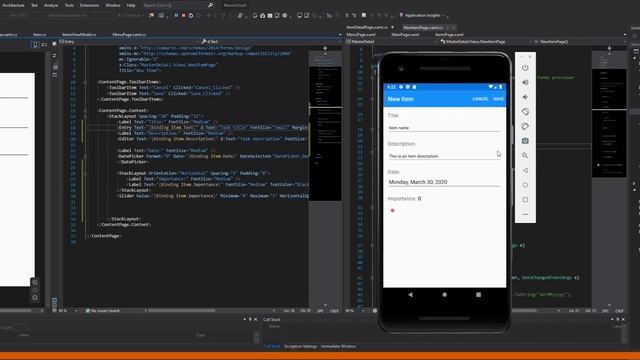Switch to the ItemDetailPage.xaml.cs tab
Screen dimensions: 640x360
click(367, 27)
